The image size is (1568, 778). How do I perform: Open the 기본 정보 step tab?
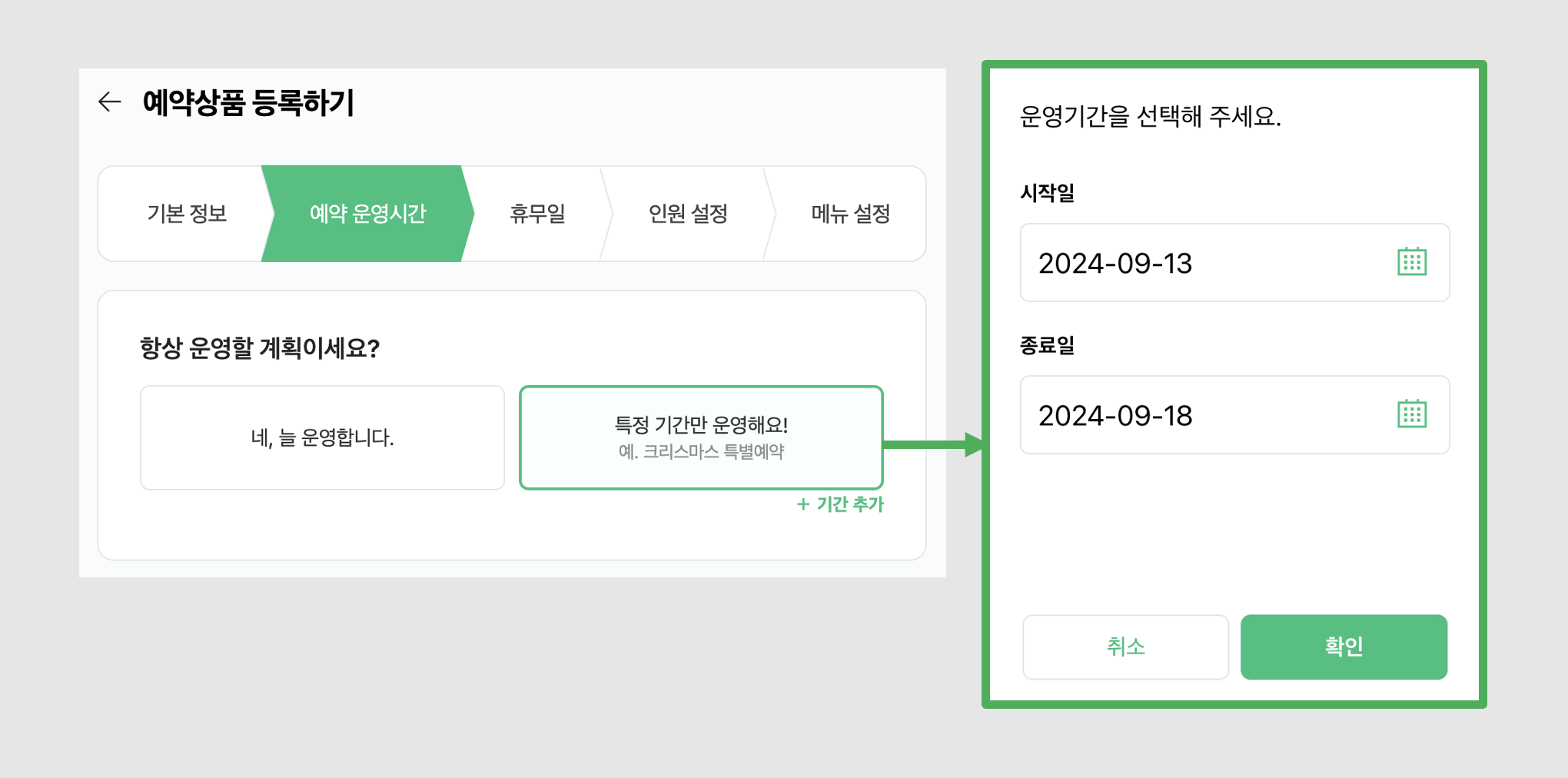point(187,214)
